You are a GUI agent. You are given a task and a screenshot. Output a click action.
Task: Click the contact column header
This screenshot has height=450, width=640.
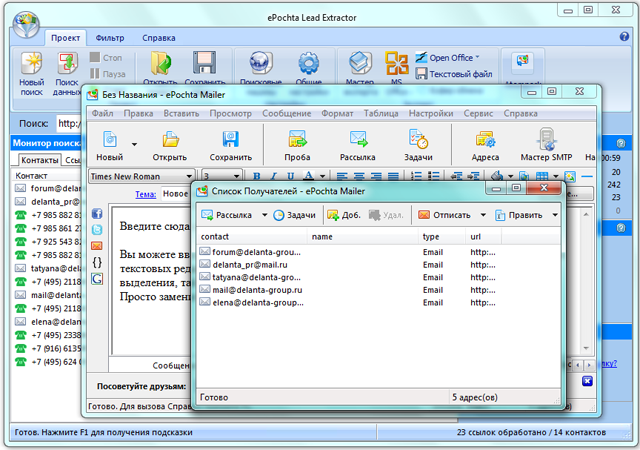click(x=252, y=237)
